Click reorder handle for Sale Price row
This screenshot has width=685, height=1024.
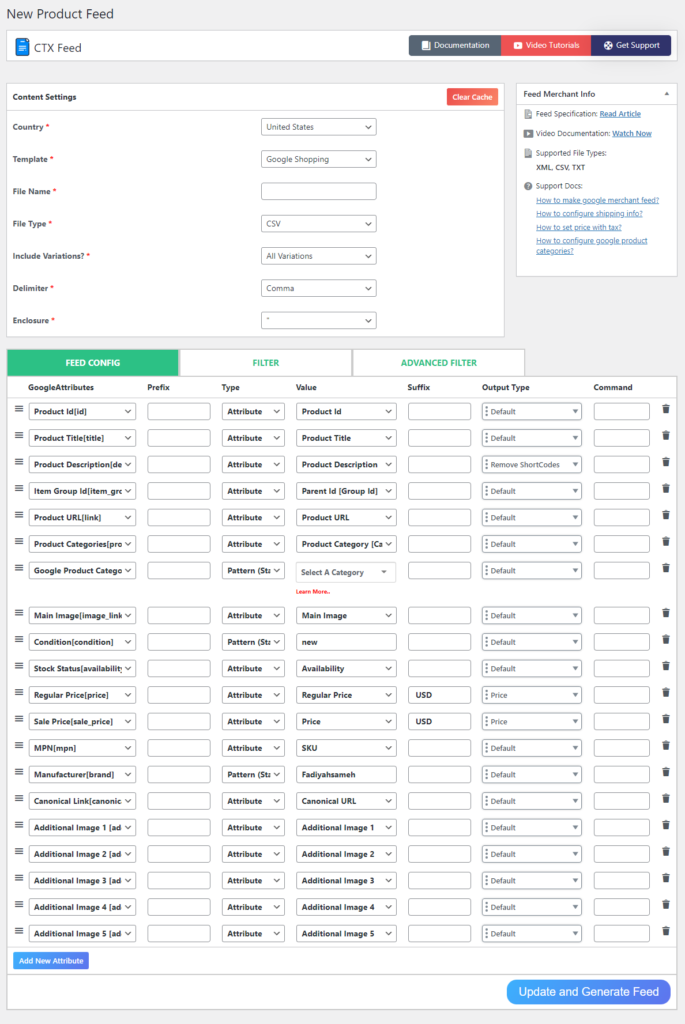point(19,719)
